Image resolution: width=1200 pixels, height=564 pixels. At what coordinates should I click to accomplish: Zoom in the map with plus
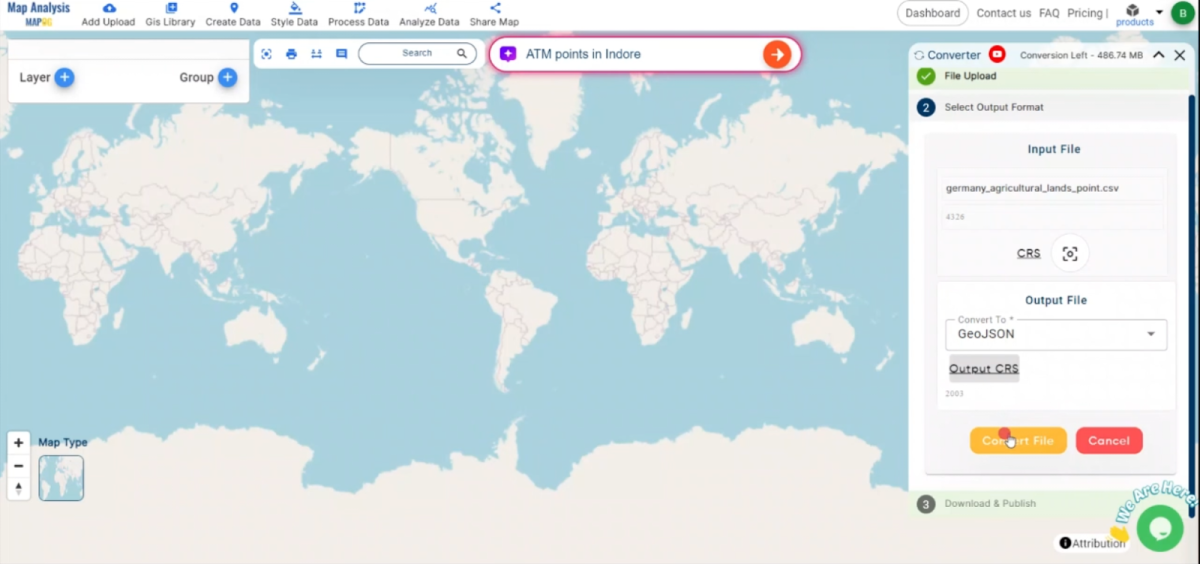[18, 443]
